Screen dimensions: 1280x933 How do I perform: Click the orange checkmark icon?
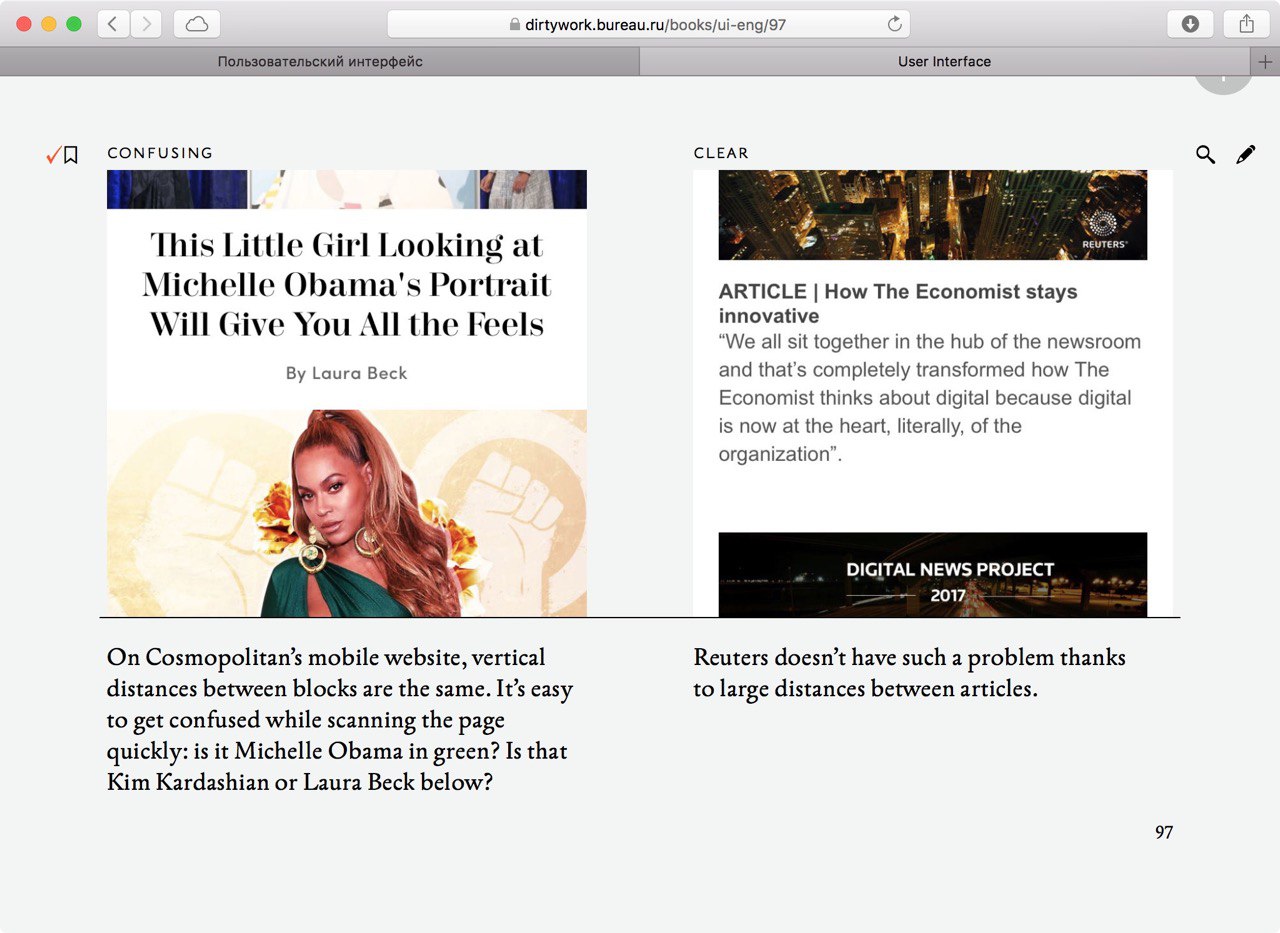53,154
